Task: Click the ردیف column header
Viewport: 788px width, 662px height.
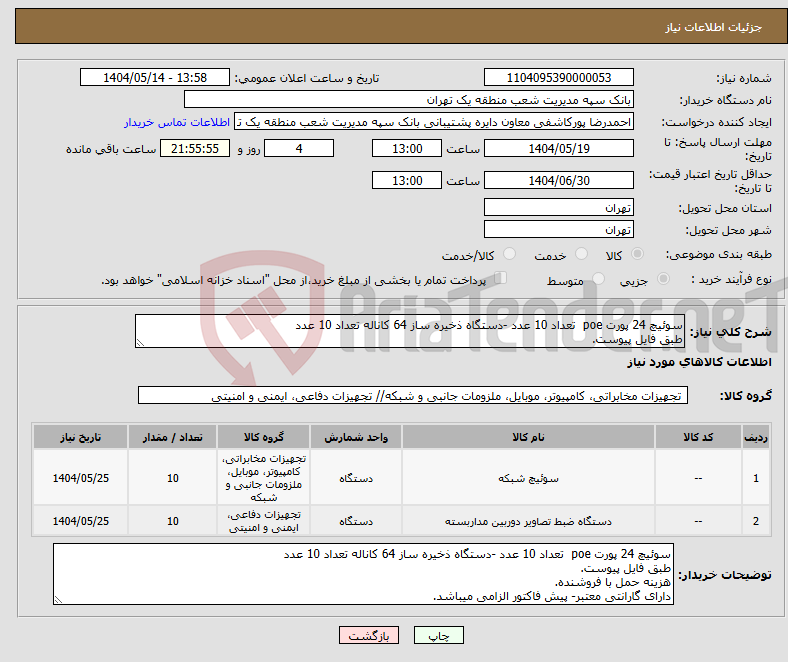Action: pos(756,437)
